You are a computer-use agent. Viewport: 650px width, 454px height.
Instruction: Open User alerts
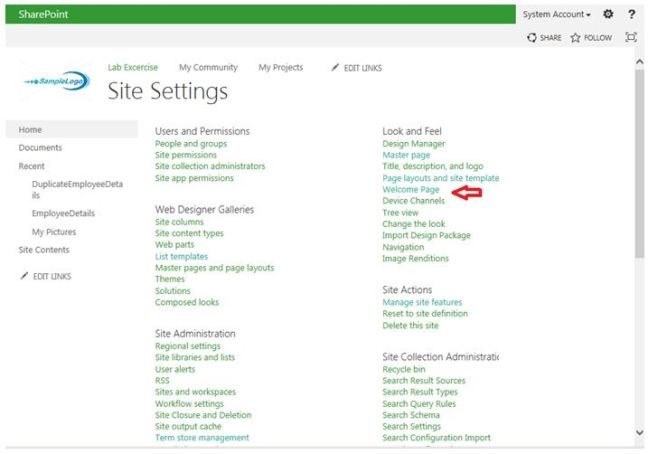click(175, 369)
